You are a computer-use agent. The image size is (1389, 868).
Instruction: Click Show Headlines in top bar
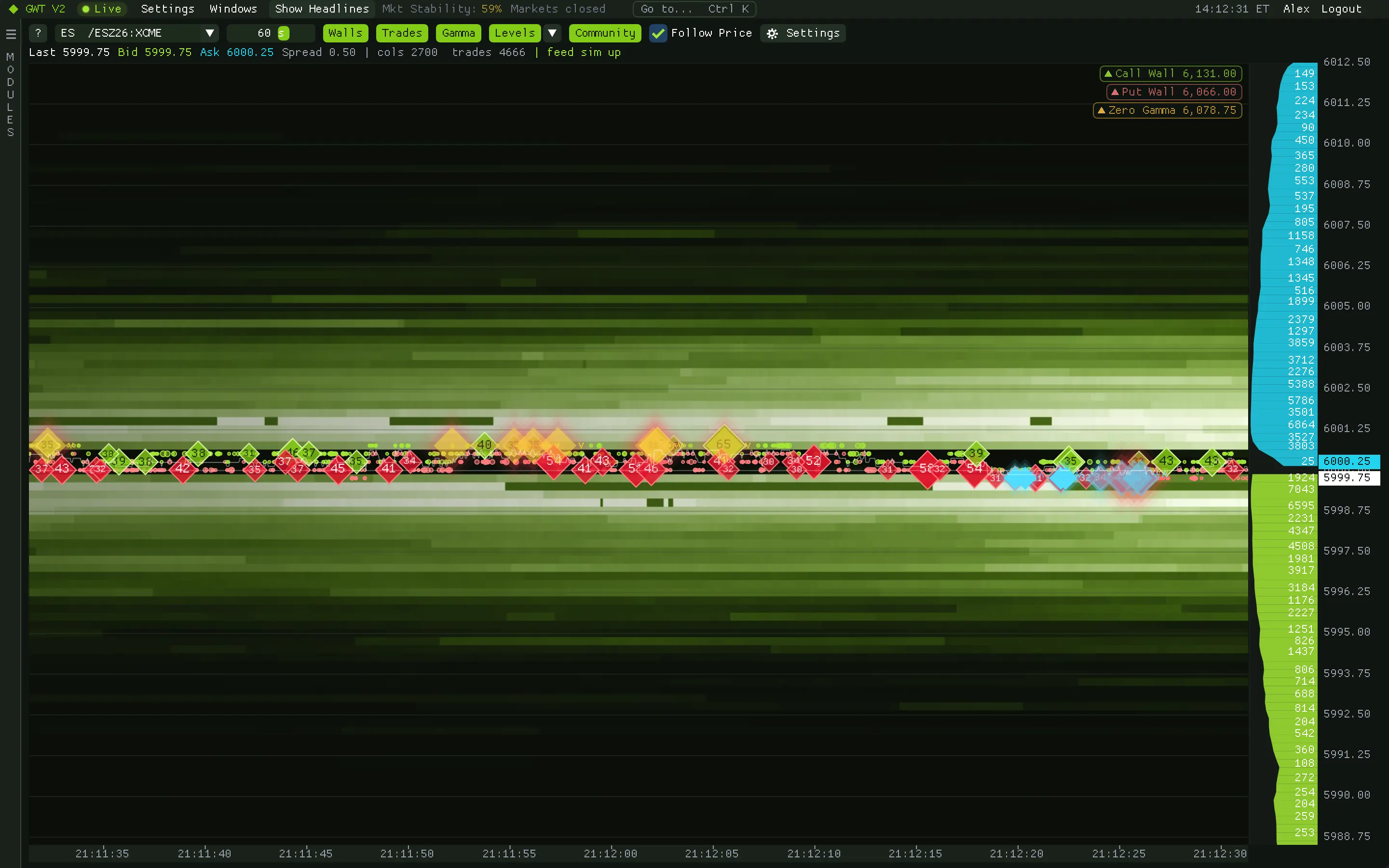pyautogui.click(x=322, y=9)
